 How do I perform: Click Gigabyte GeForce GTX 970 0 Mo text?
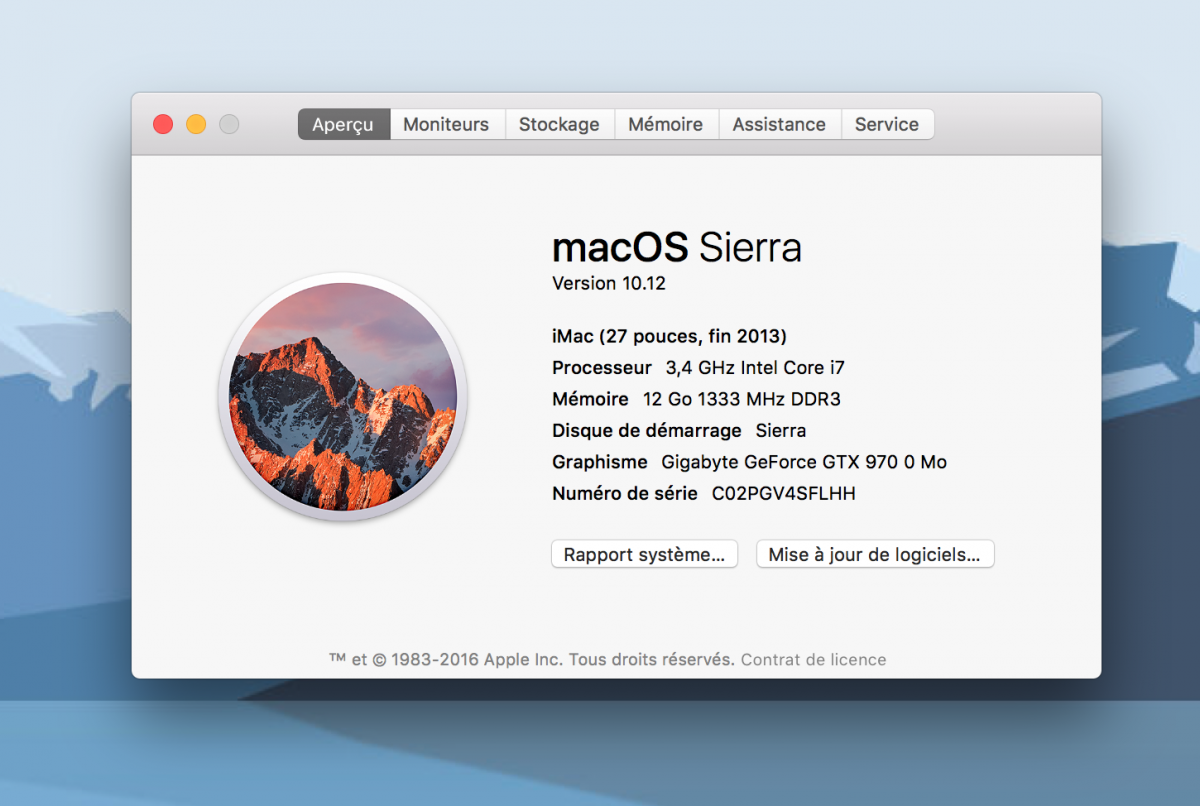804,462
